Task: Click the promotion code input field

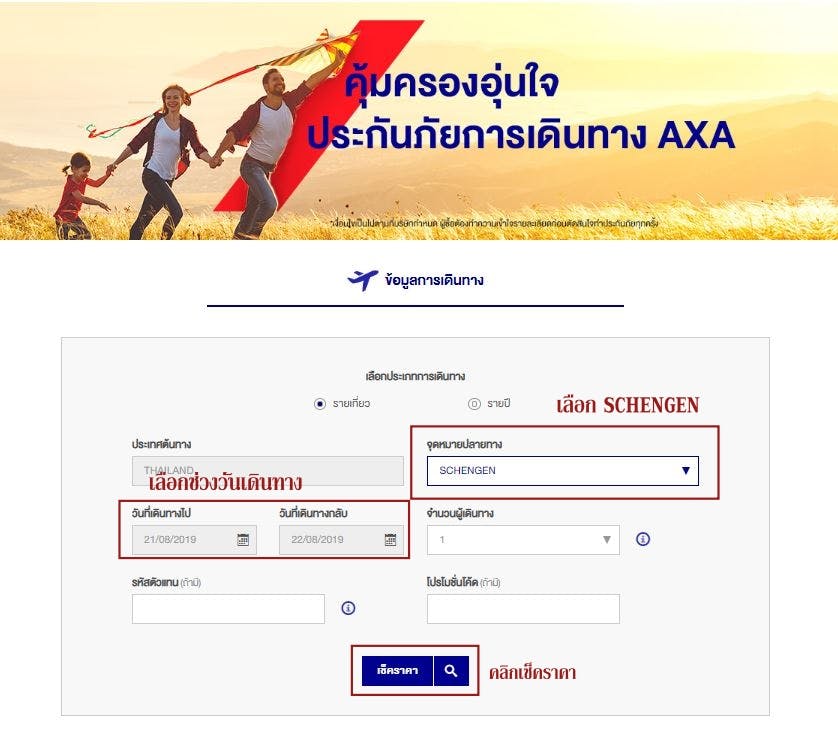Action: point(523,608)
